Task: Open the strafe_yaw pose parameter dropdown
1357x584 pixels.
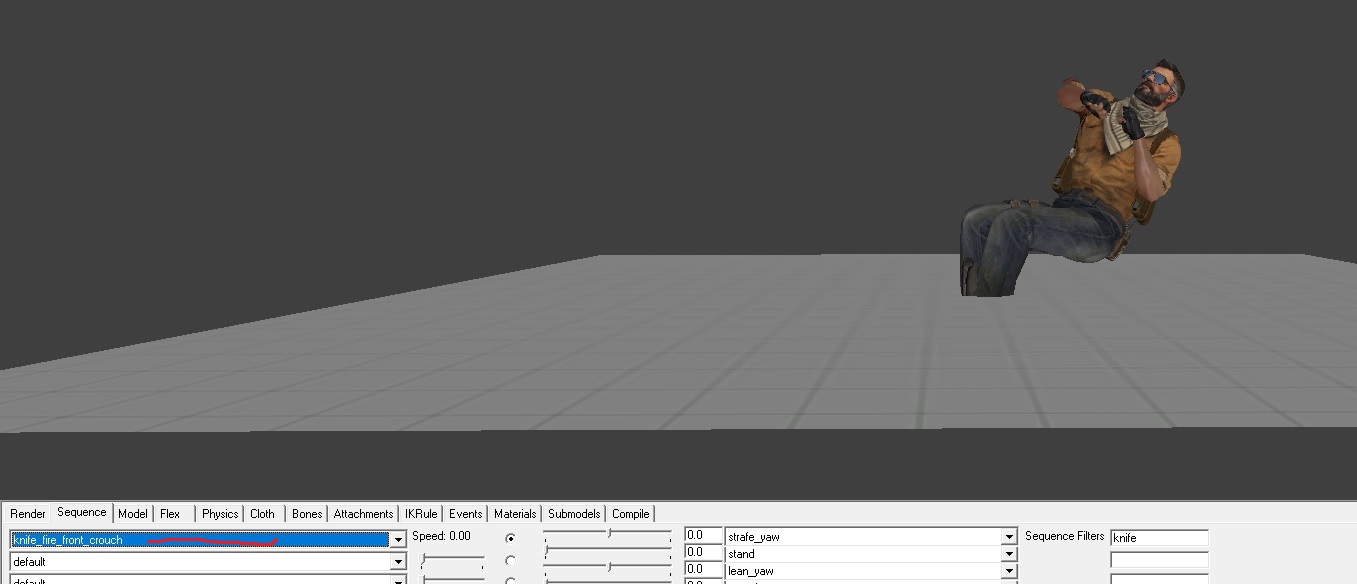Action: pyautogui.click(x=1009, y=537)
